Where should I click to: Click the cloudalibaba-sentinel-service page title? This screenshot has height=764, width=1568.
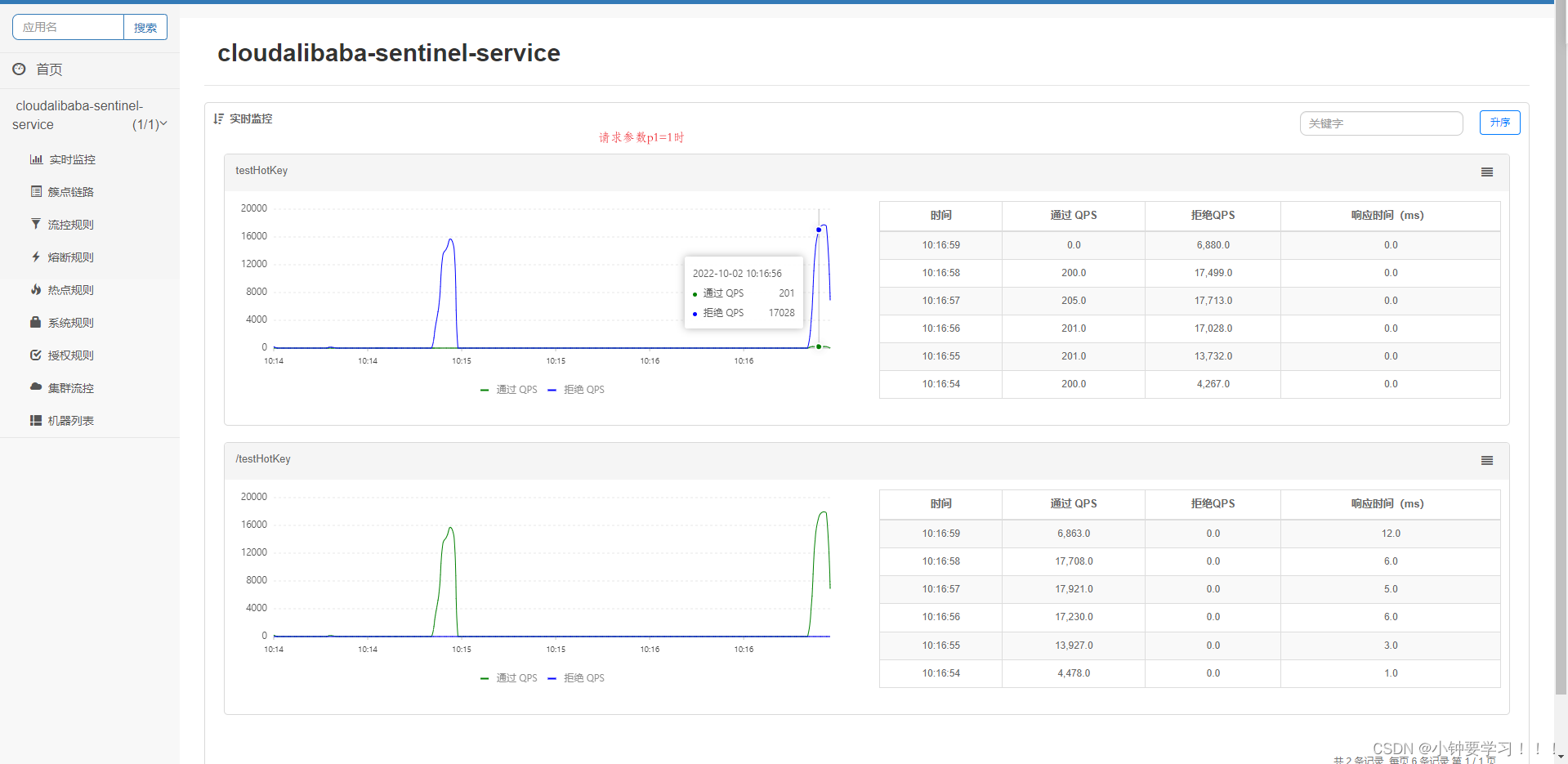[389, 53]
